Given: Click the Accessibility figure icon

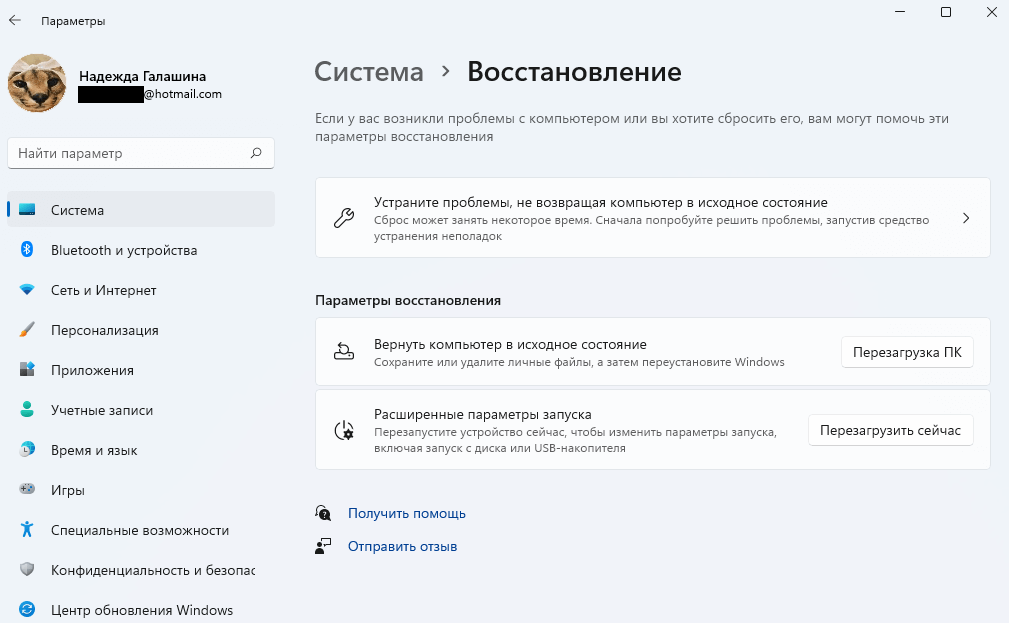Looking at the screenshot, I should [28, 530].
